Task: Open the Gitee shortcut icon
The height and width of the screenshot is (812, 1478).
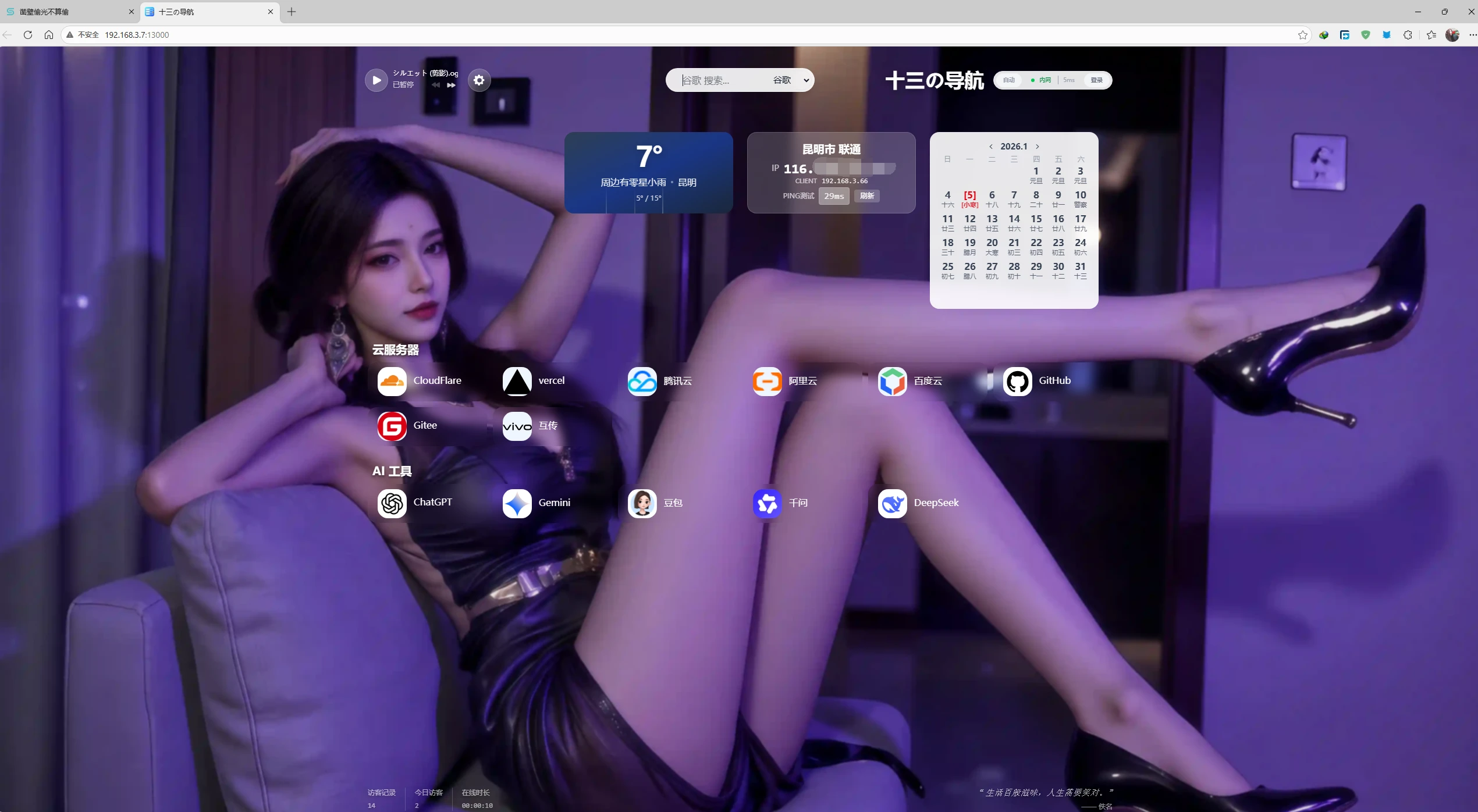Action: point(392,426)
